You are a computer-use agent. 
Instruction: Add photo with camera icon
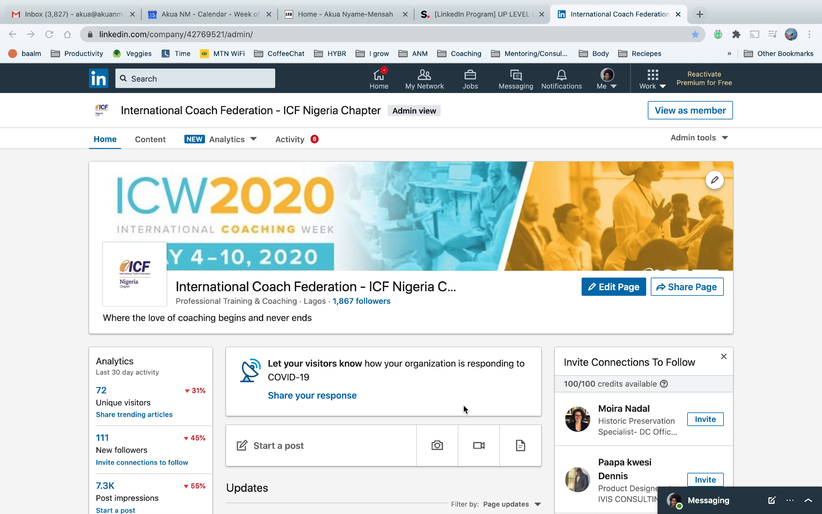tap(437, 445)
